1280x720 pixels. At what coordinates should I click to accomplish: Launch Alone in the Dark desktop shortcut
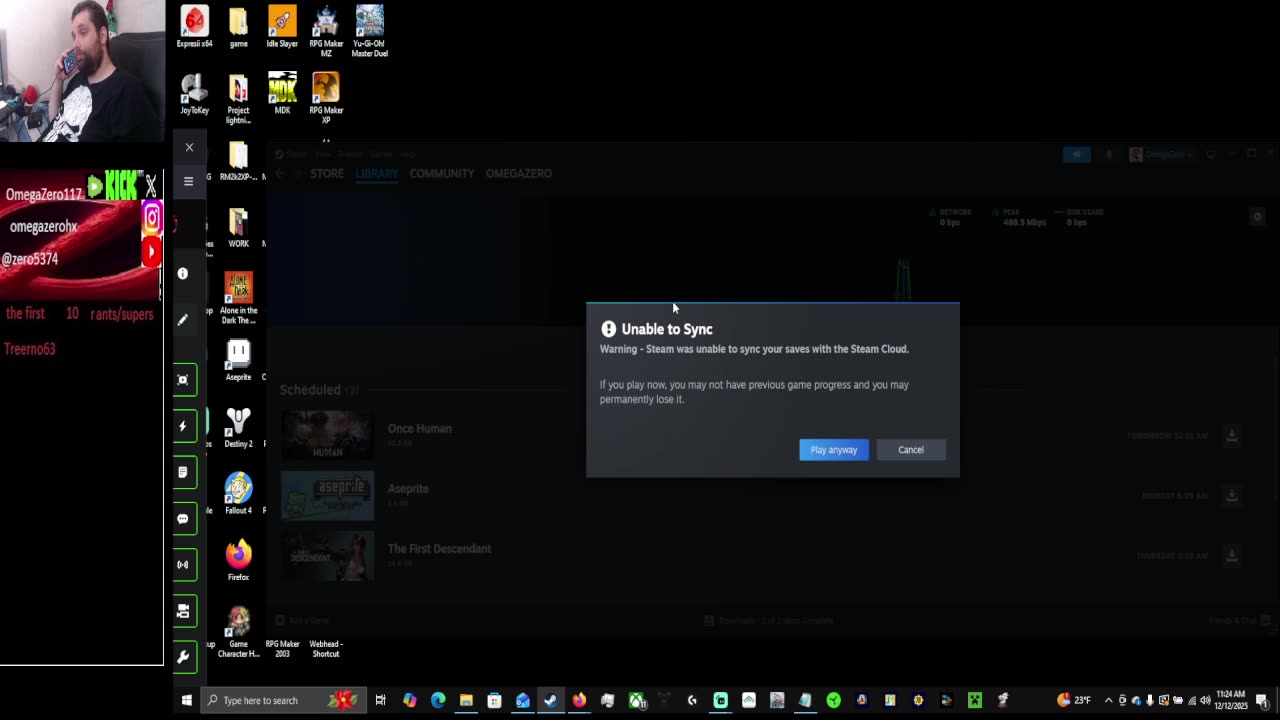[238, 298]
